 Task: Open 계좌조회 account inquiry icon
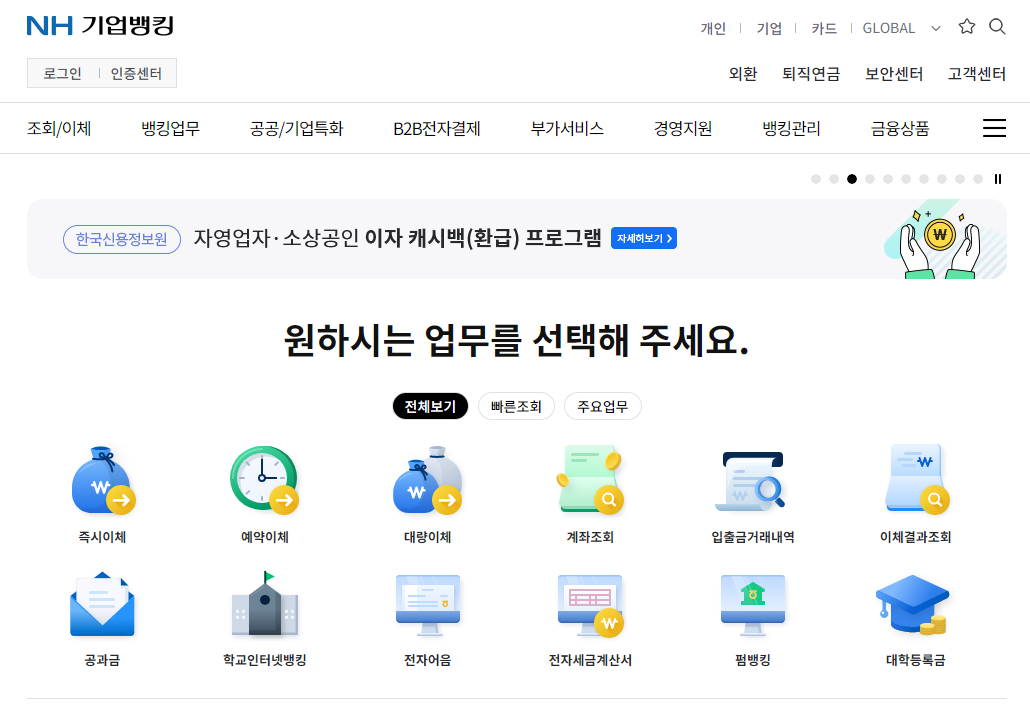pyautogui.click(x=589, y=479)
